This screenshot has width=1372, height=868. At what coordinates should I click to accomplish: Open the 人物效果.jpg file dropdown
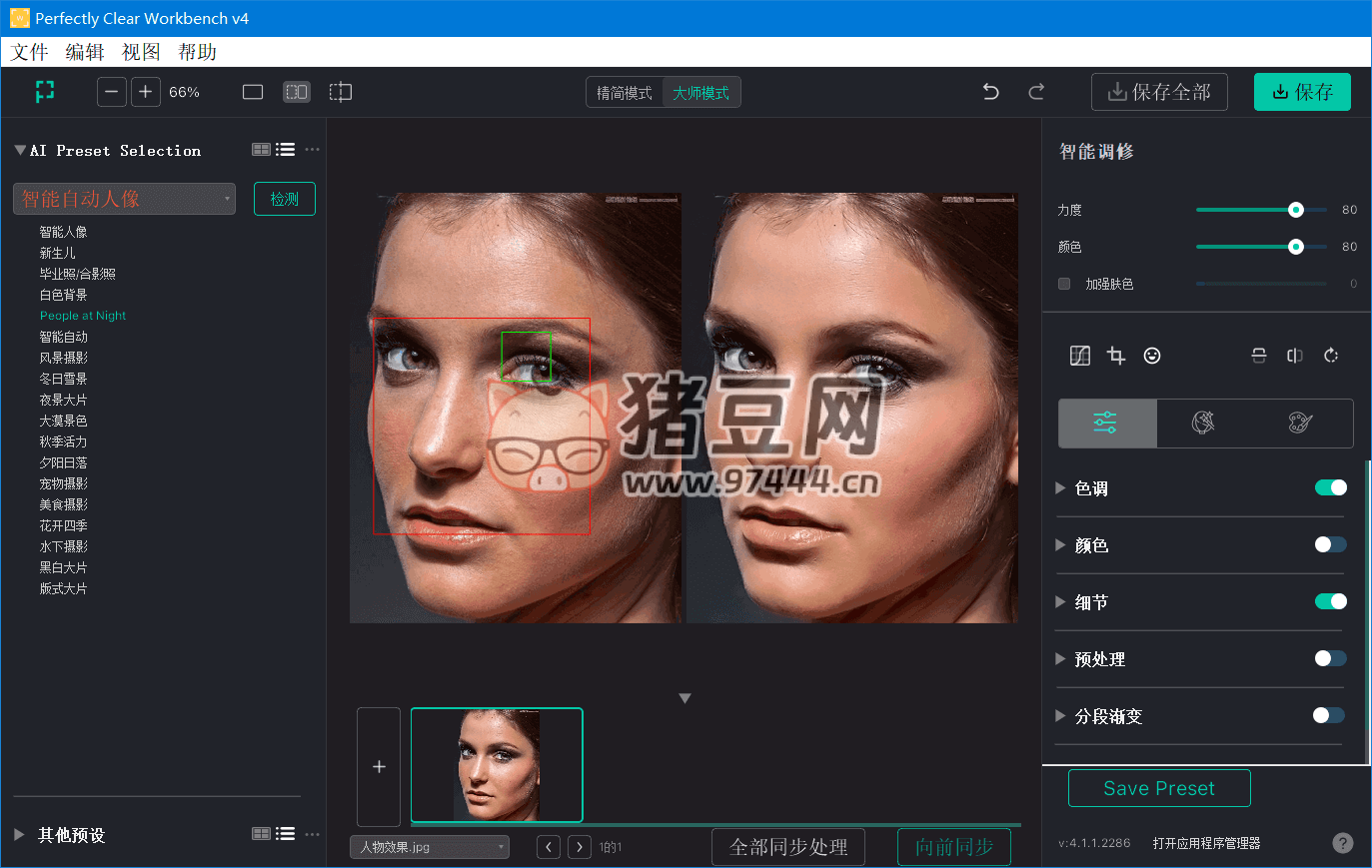(429, 847)
